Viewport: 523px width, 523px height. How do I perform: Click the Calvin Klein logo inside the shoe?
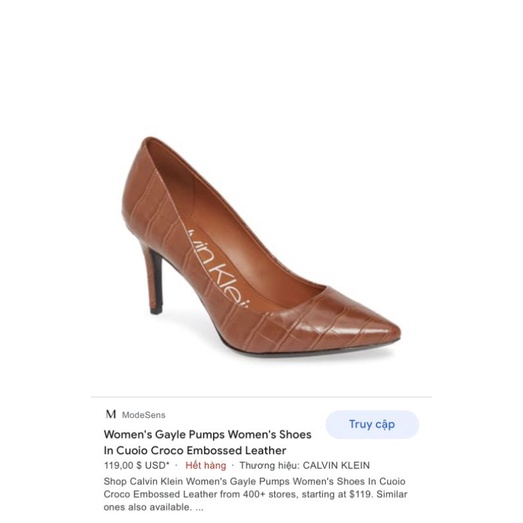(x=218, y=269)
